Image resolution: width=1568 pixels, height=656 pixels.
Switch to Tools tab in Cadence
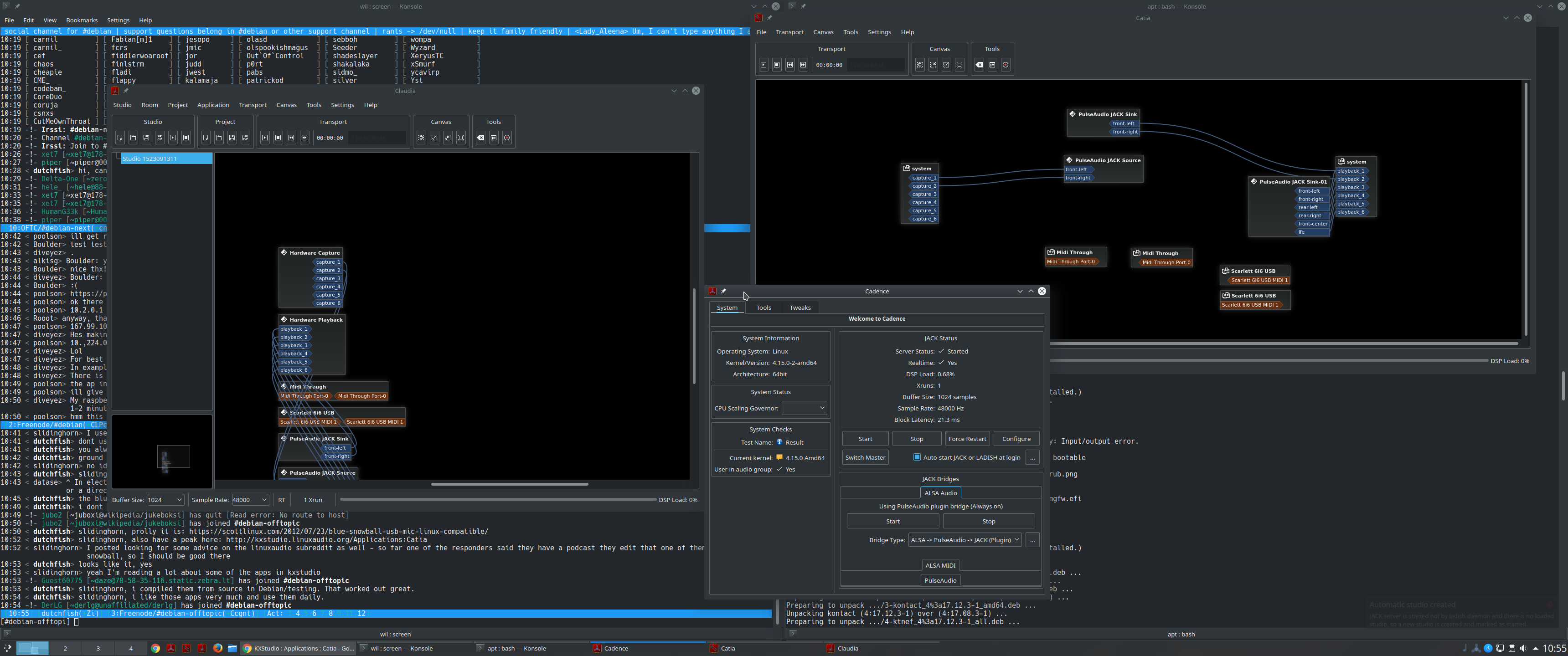(763, 307)
